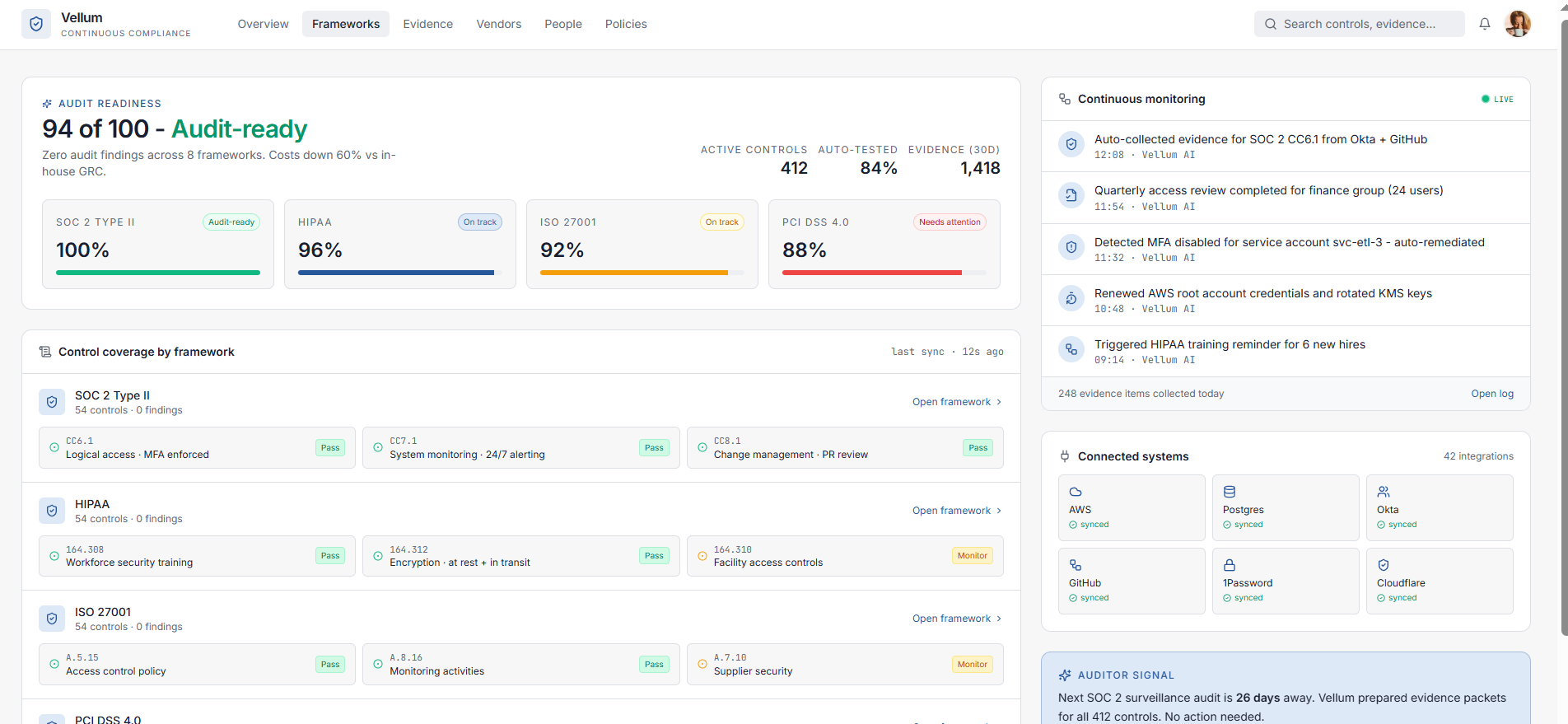This screenshot has height=724, width=1568.
Task: Click the ISO 27001 framework shield icon
Action: (52, 619)
